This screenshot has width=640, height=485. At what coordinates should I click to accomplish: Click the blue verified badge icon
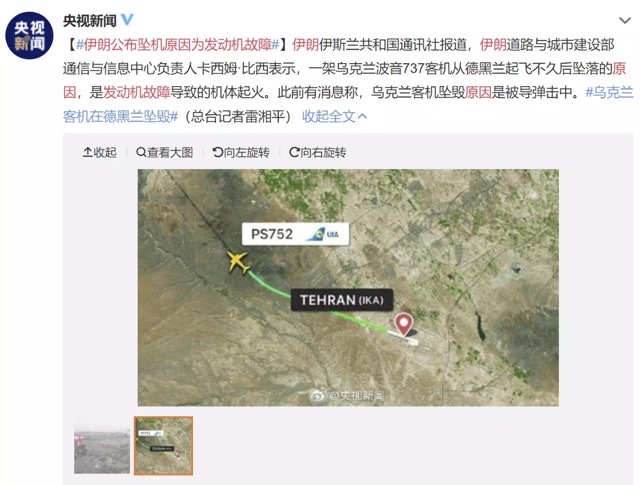tap(128, 20)
